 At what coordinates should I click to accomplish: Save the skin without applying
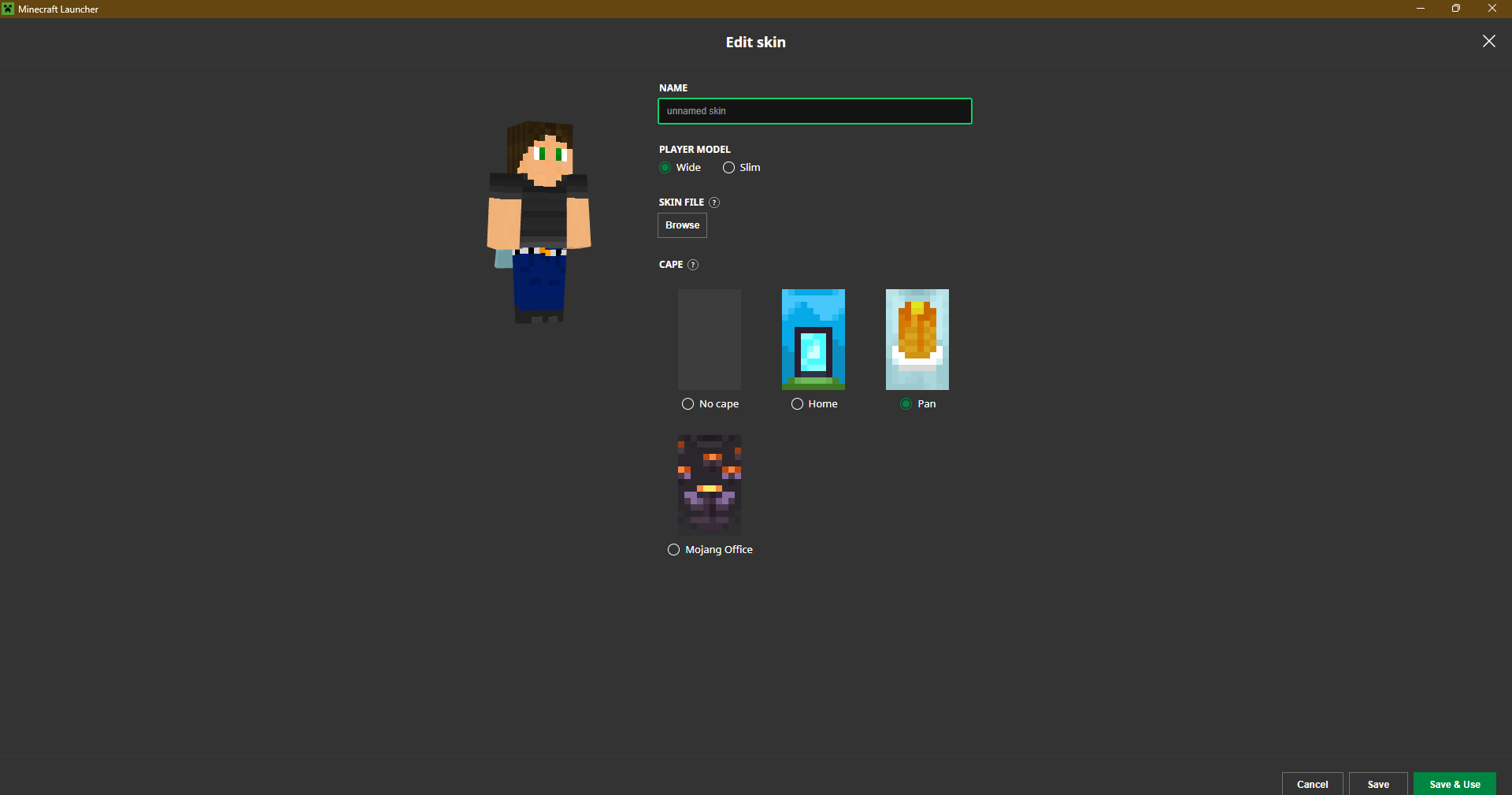pos(1378,784)
